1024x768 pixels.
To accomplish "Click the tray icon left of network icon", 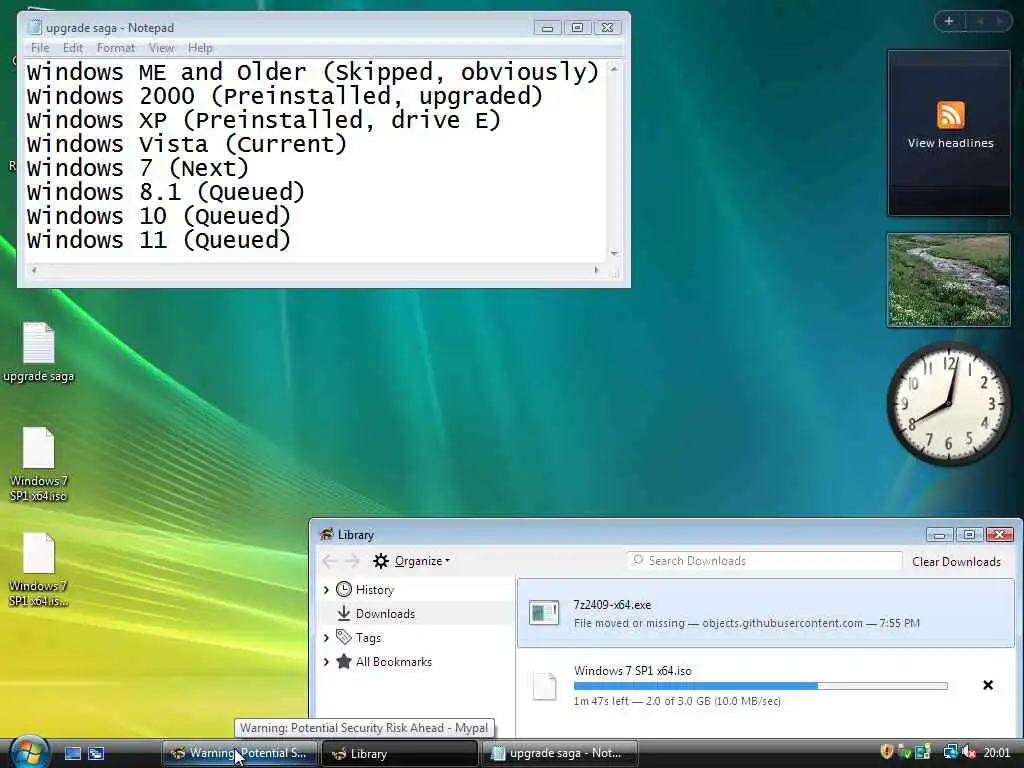I will [x=923, y=752].
